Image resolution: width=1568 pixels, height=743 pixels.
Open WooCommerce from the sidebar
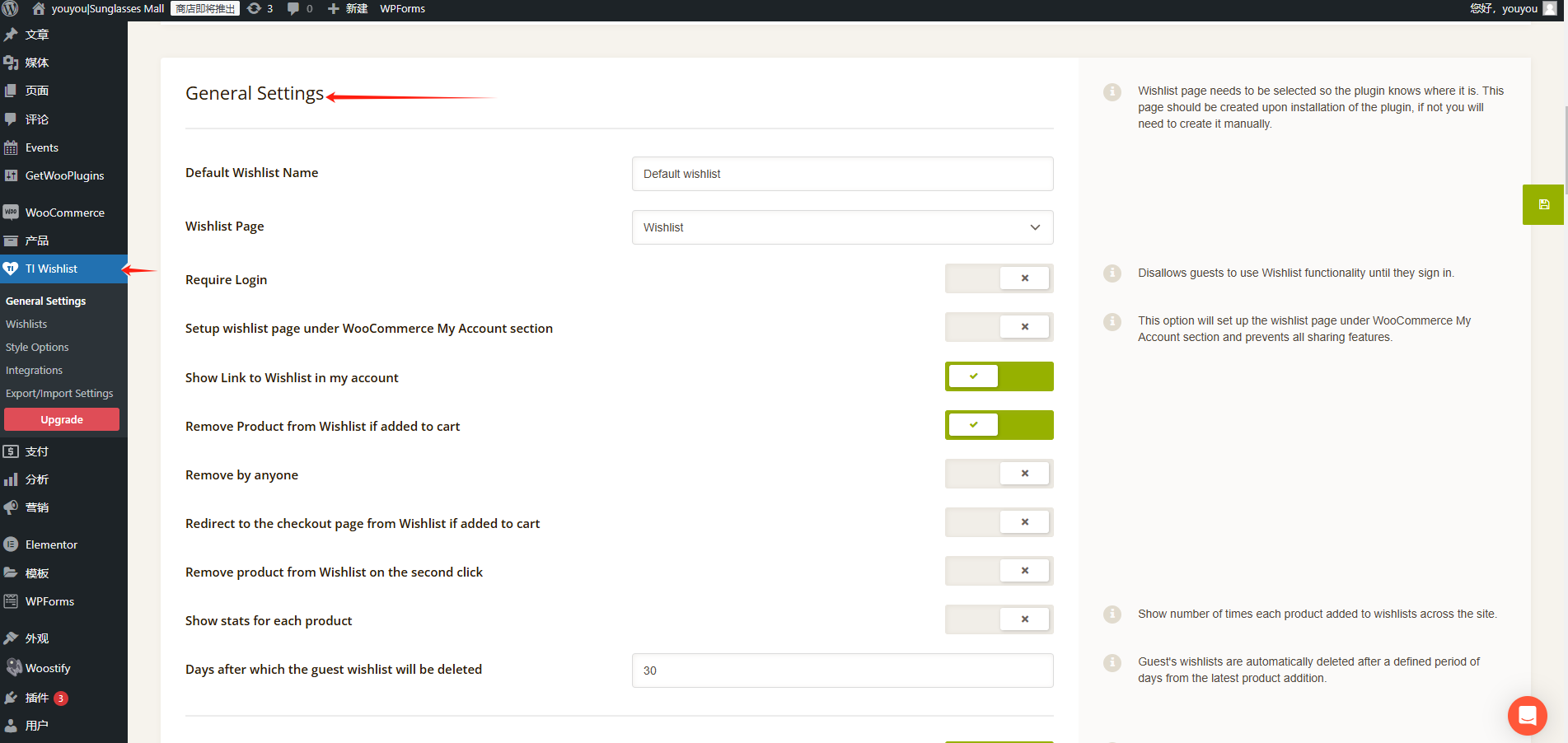pos(64,213)
